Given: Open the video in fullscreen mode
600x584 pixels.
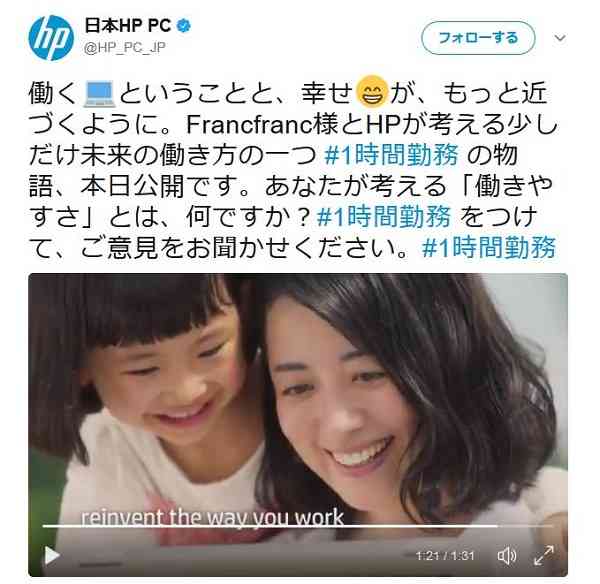Looking at the screenshot, I should (x=544, y=555).
